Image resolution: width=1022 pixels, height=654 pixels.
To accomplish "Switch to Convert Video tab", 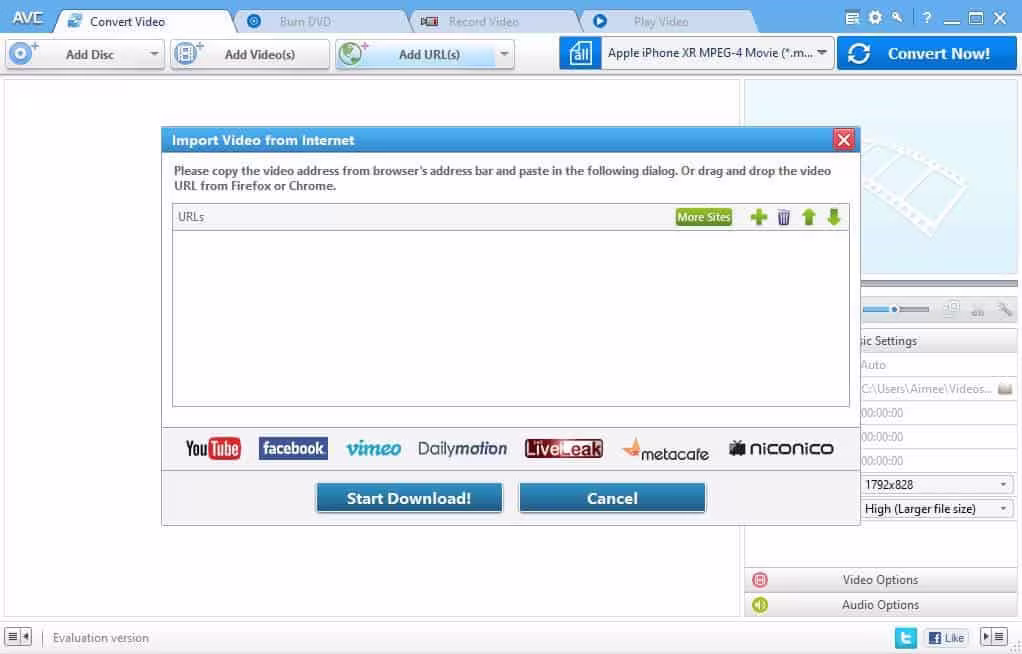I will coord(144,22).
